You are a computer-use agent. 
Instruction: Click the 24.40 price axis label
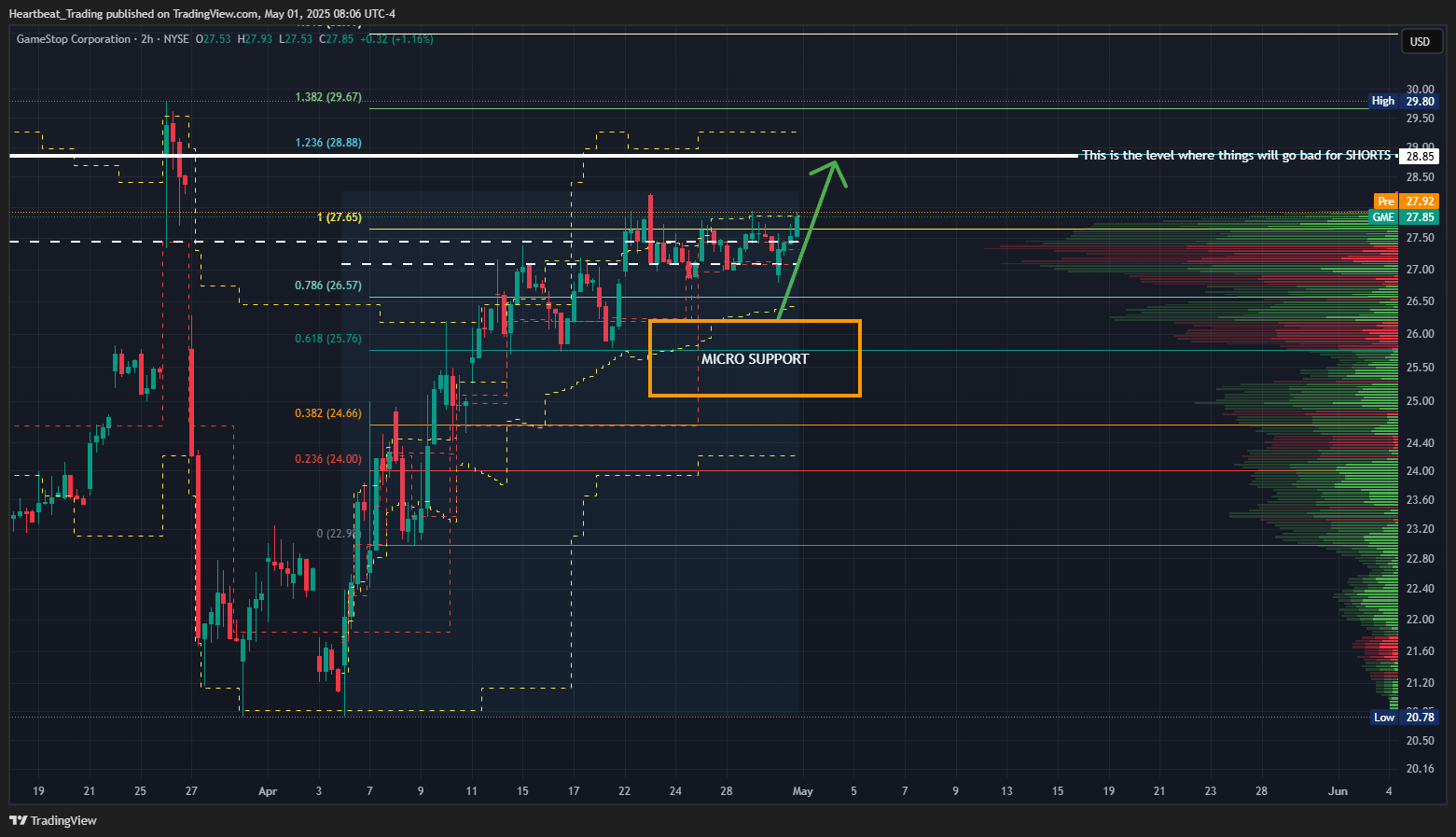[x=1421, y=442]
